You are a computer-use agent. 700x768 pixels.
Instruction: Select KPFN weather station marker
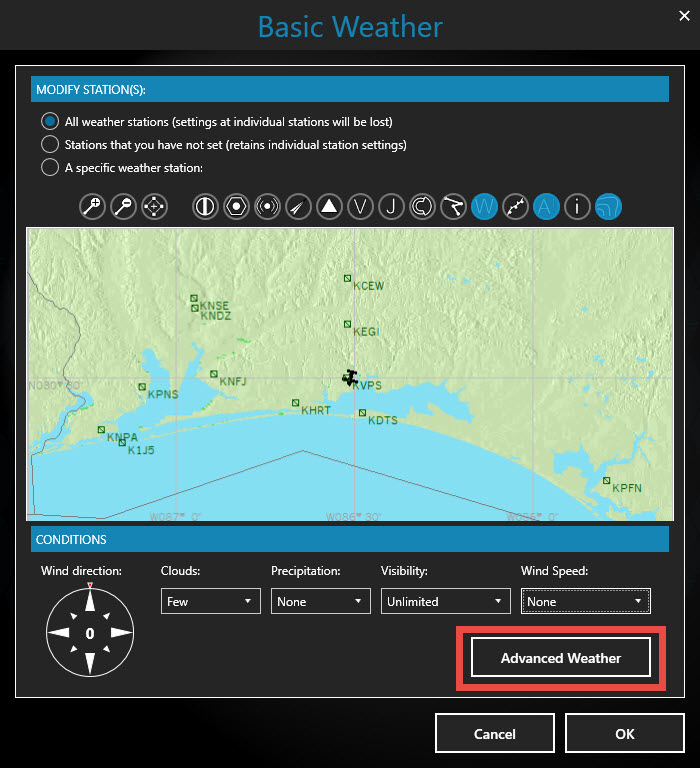click(x=606, y=480)
